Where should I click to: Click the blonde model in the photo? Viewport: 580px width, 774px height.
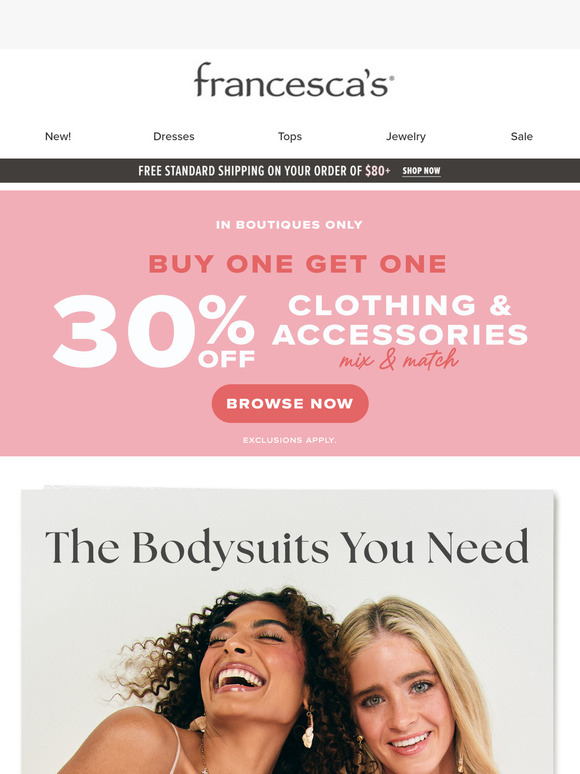point(415,691)
